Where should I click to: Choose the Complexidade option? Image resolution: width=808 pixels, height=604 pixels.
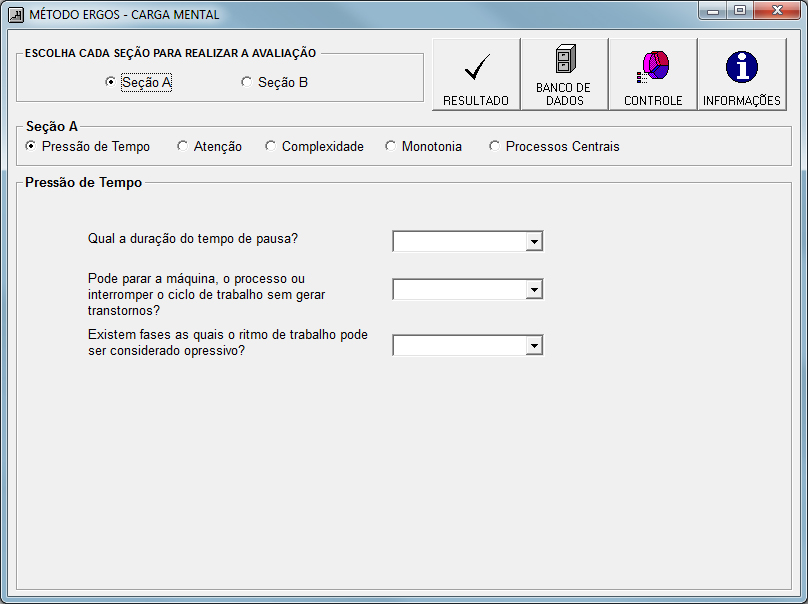pyautogui.click(x=314, y=146)
